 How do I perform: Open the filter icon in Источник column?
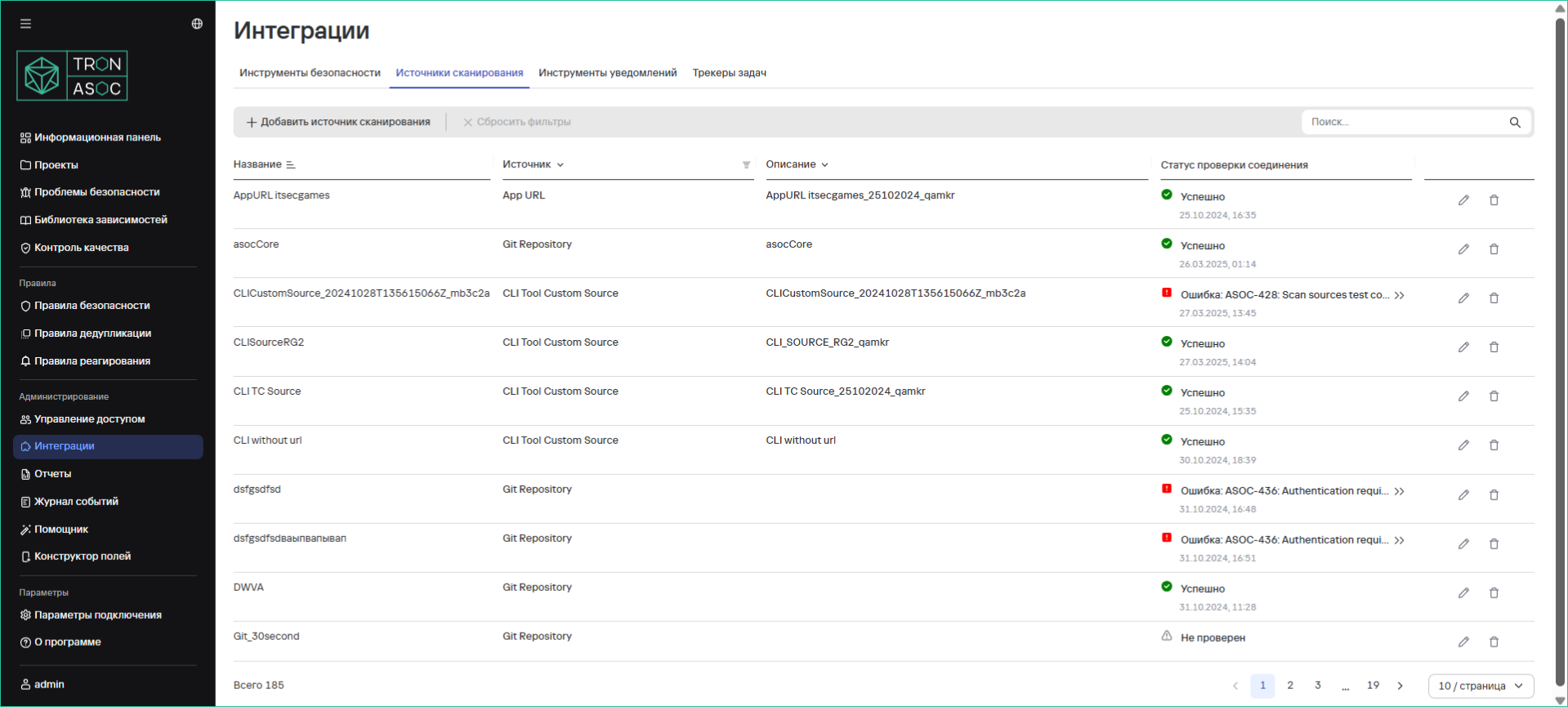(746, 165)
